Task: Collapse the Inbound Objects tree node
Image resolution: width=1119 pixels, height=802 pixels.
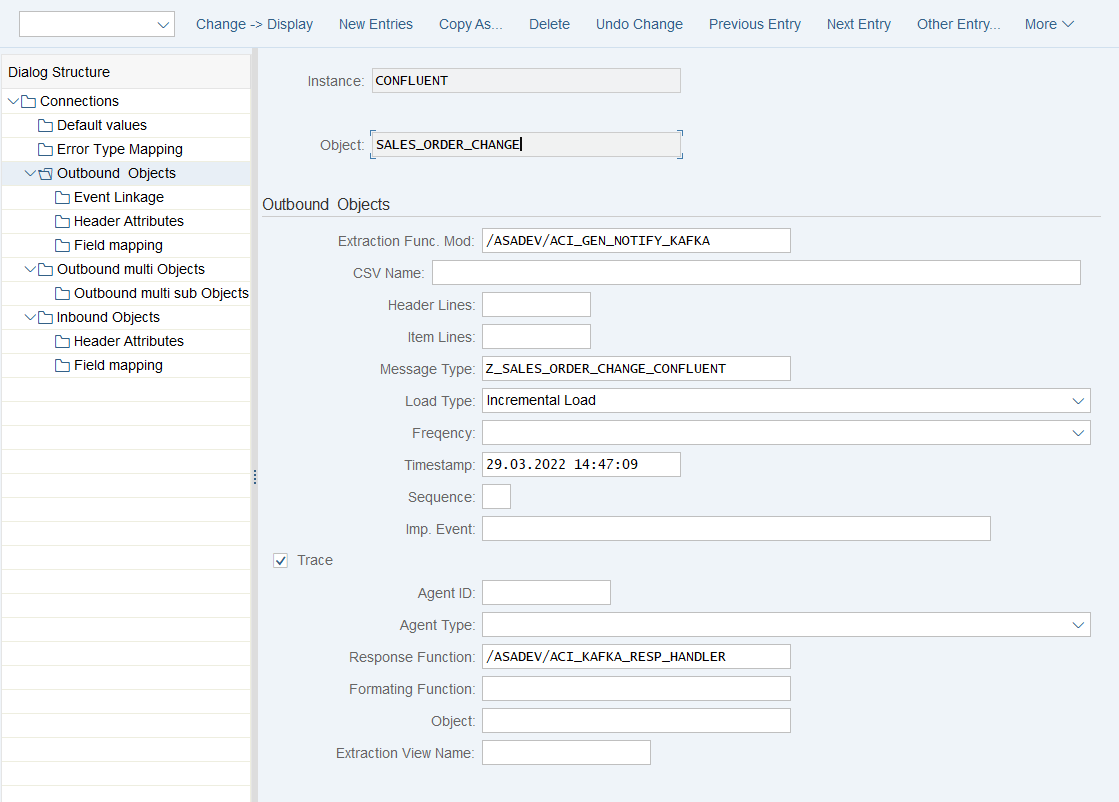Action: [x=30, y=318]
